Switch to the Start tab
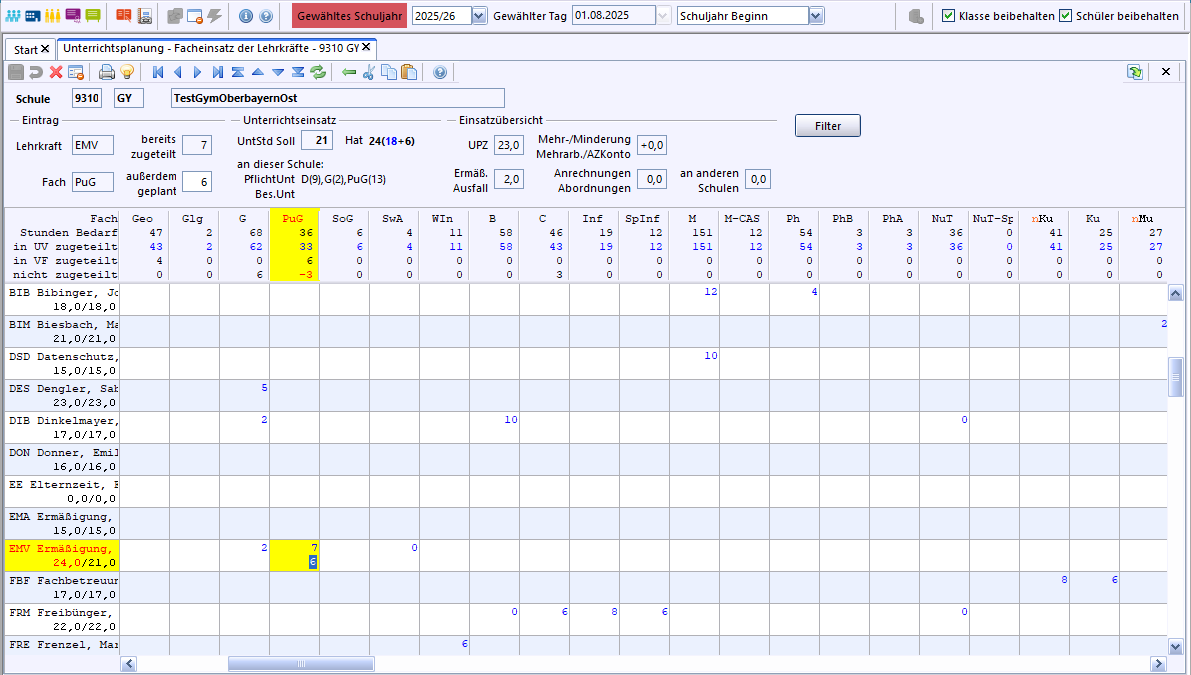 click(25, 49)
